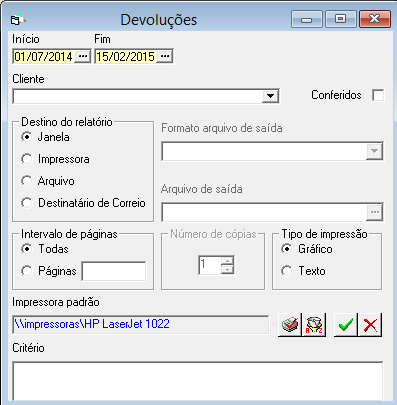Click the printer setup icon
This screenshot has width=397, height=405.
[290, 324]
